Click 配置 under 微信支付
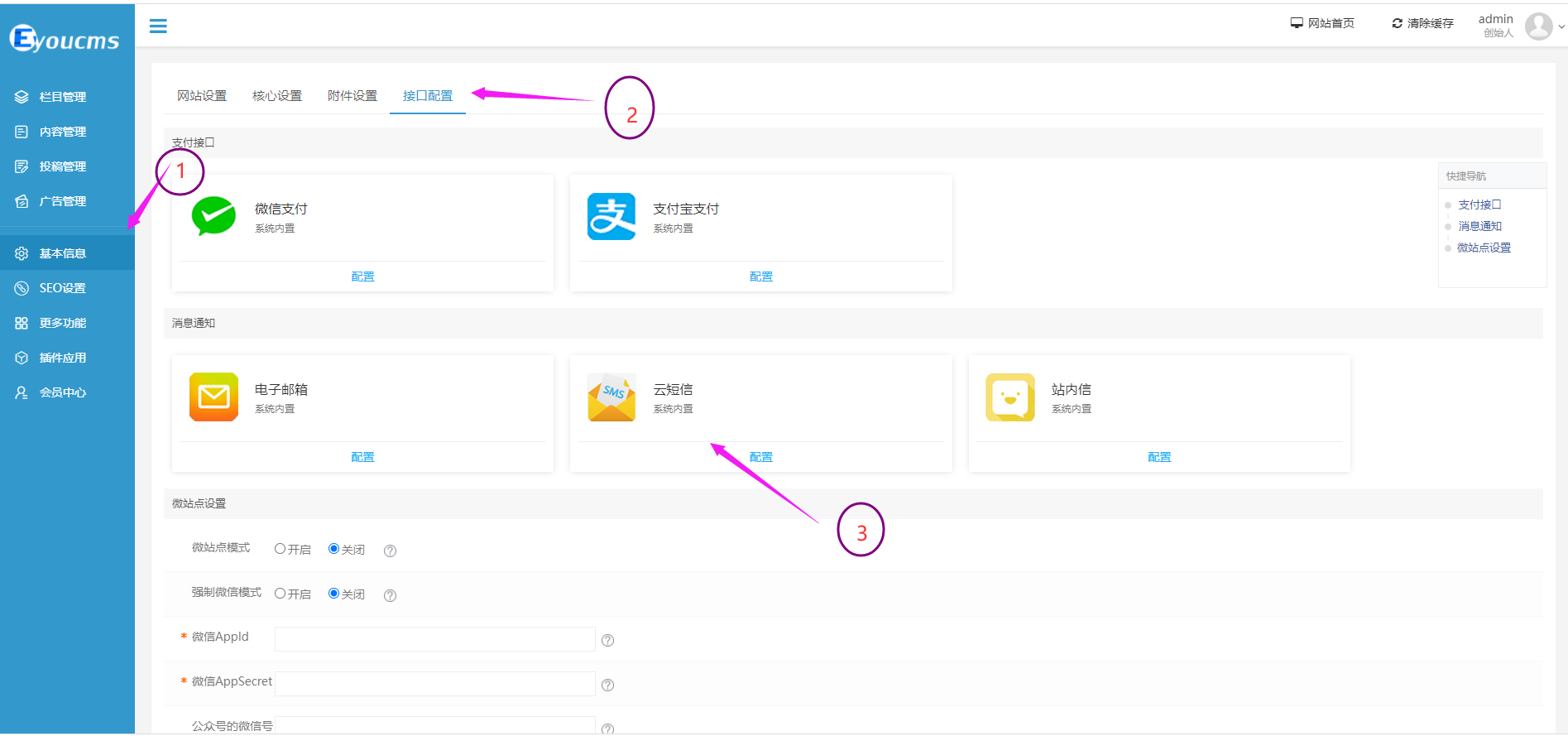This screenshot has height=736, width=1568. click(362, 277)
